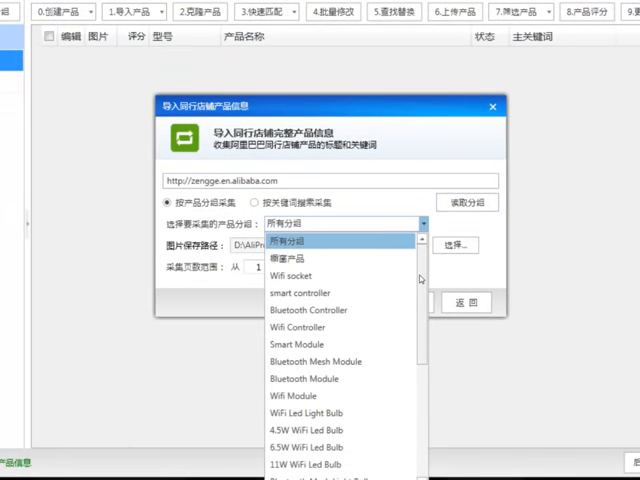Image resolution: width=640 pixels, height=480 pixels.
Task: Open the 1.导入产品 dropdown button
Action: [134, 12]
